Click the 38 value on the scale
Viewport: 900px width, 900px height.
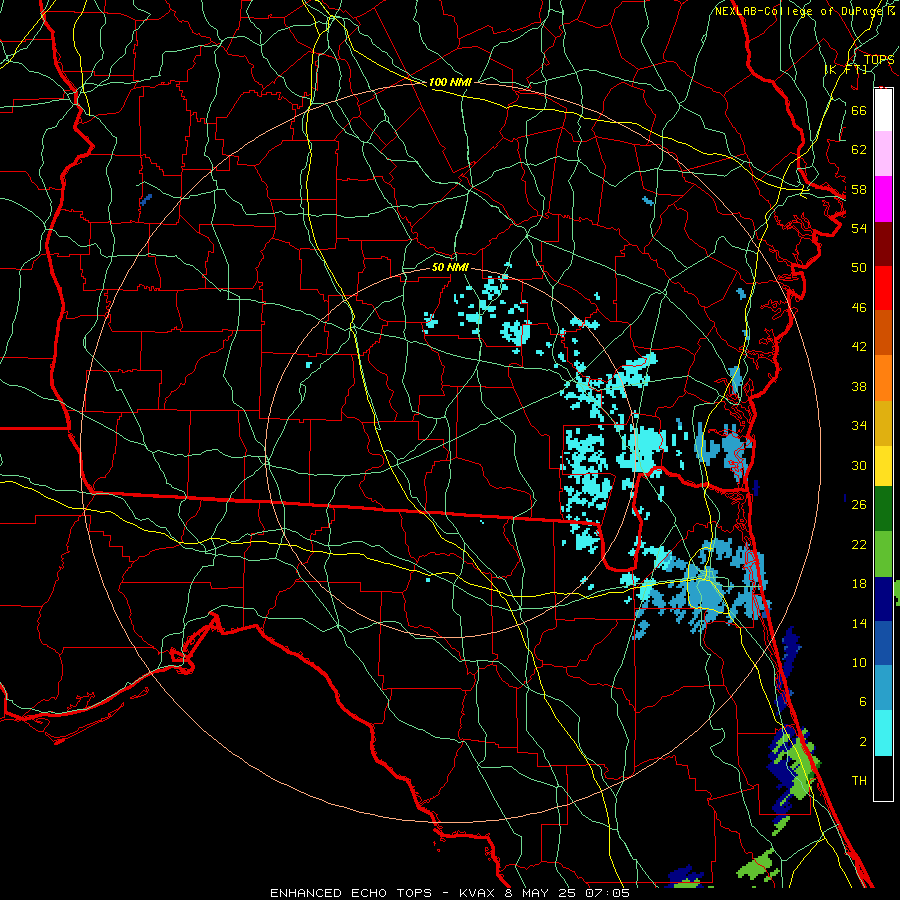859,386
